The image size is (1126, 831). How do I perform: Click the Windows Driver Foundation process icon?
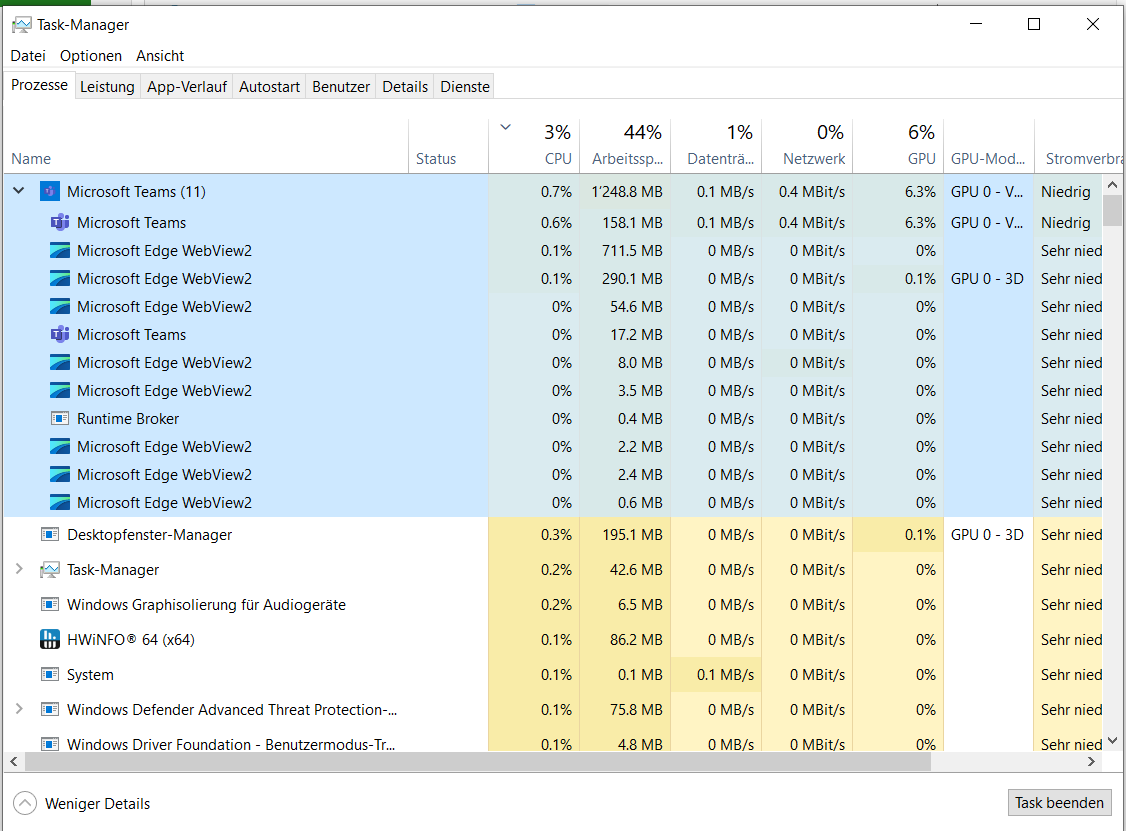point(50,744)
